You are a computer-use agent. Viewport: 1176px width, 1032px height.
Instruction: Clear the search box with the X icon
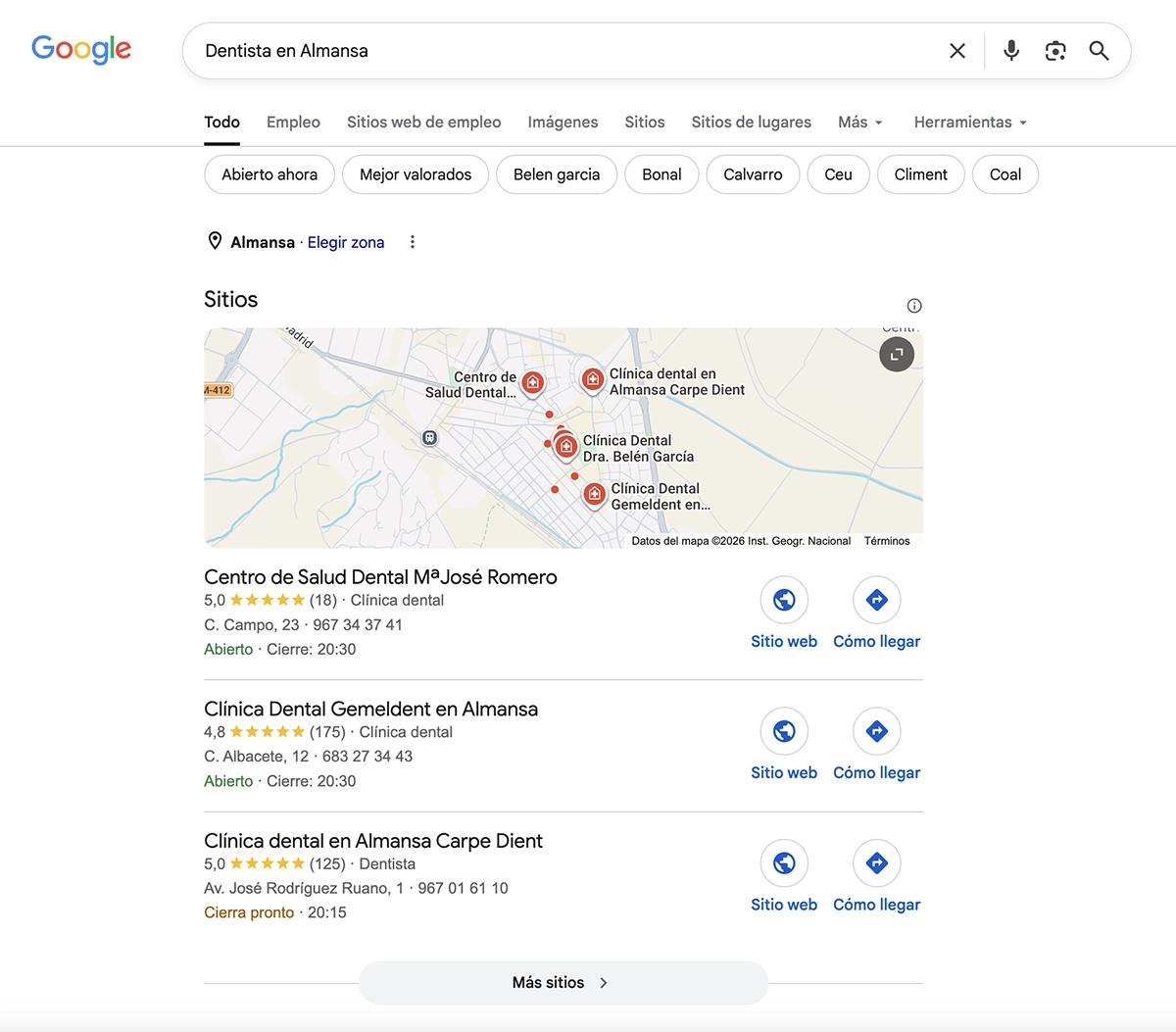[957, 51]
